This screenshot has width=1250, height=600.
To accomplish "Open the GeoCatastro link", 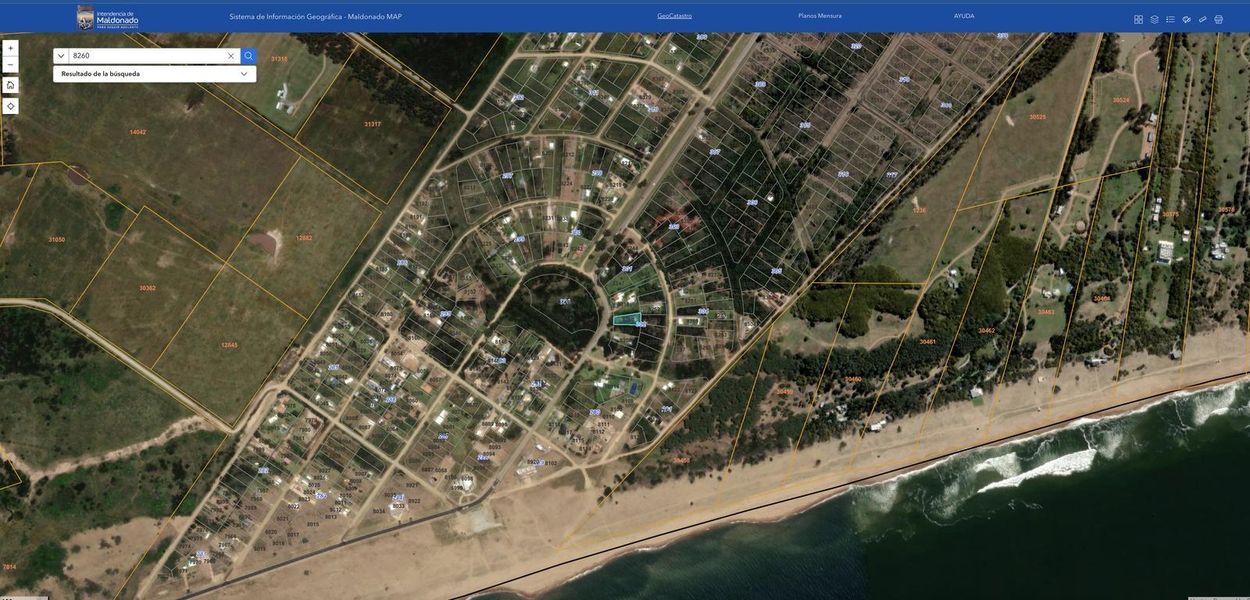I will tap(674, 16).
